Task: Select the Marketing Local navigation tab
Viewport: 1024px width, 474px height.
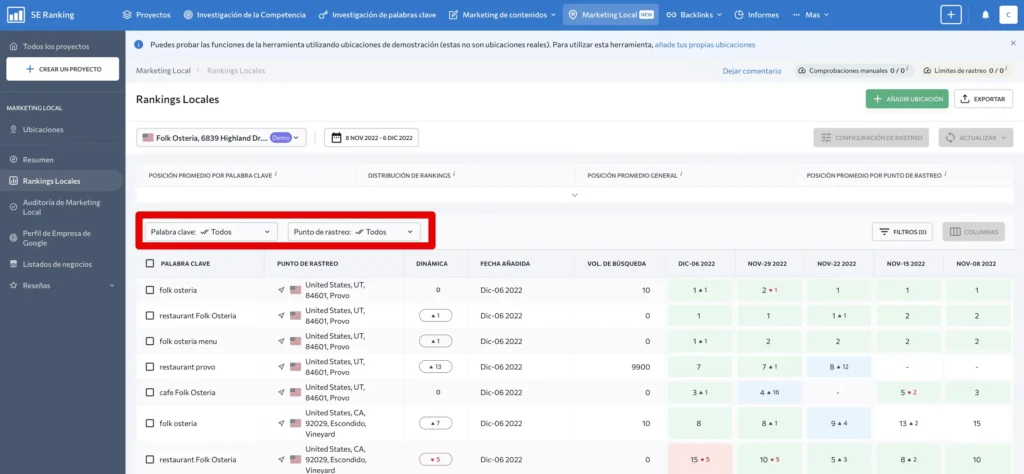Action: pos(611,14)
